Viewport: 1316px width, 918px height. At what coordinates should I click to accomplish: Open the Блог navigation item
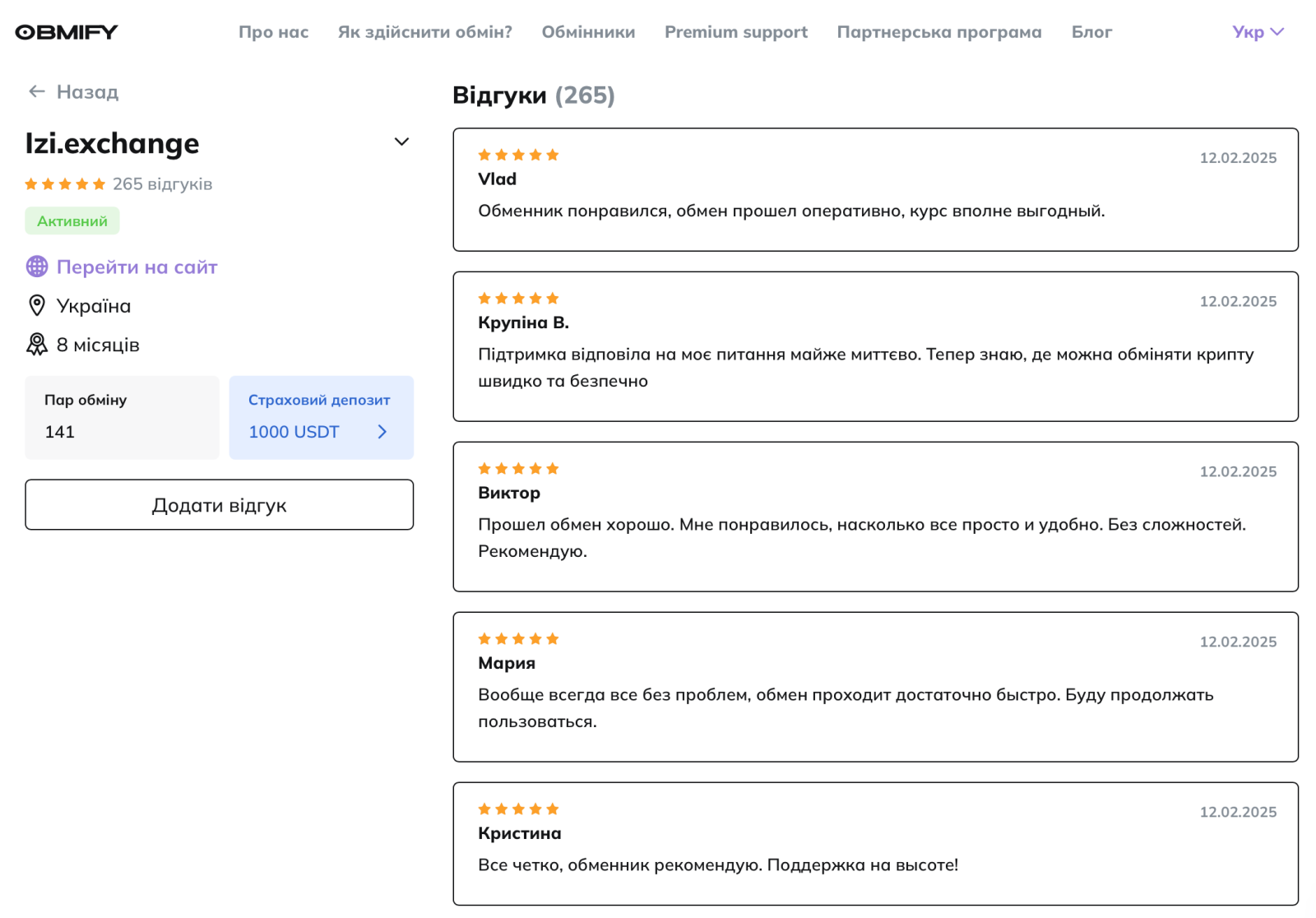tap(1091, 32)
